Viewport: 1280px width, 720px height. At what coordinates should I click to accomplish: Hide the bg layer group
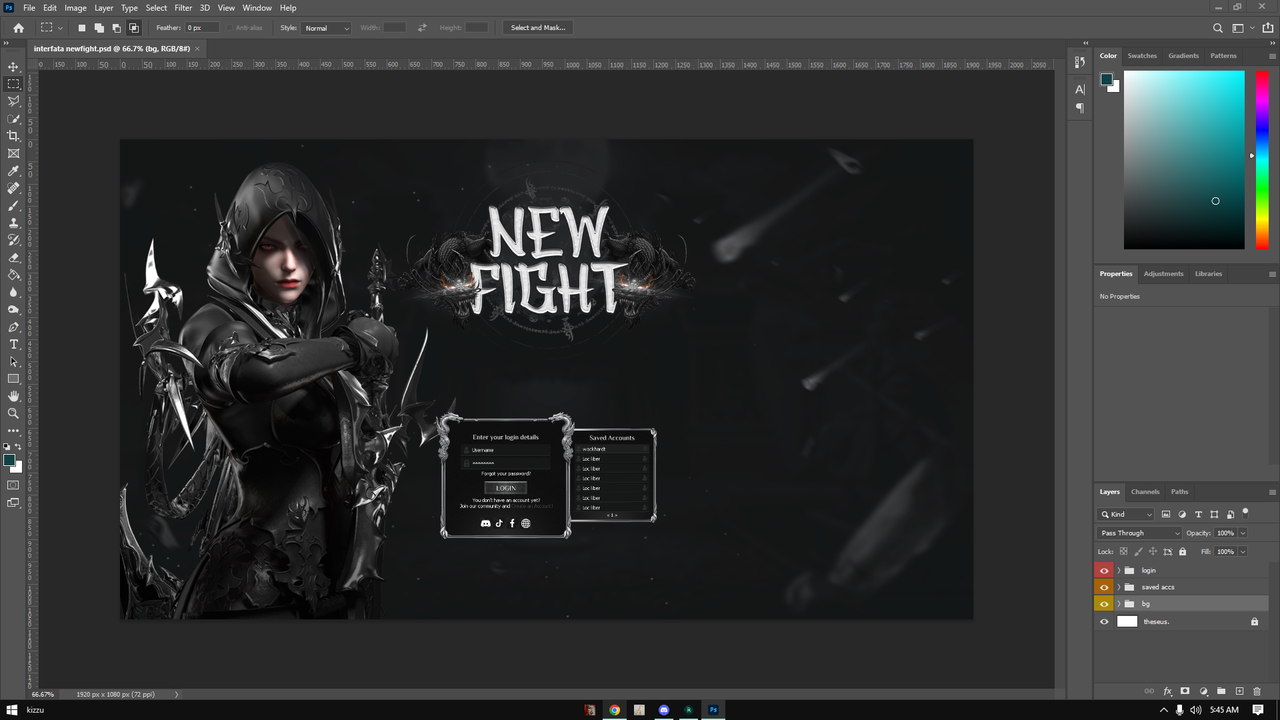[x=1104, y=604]
